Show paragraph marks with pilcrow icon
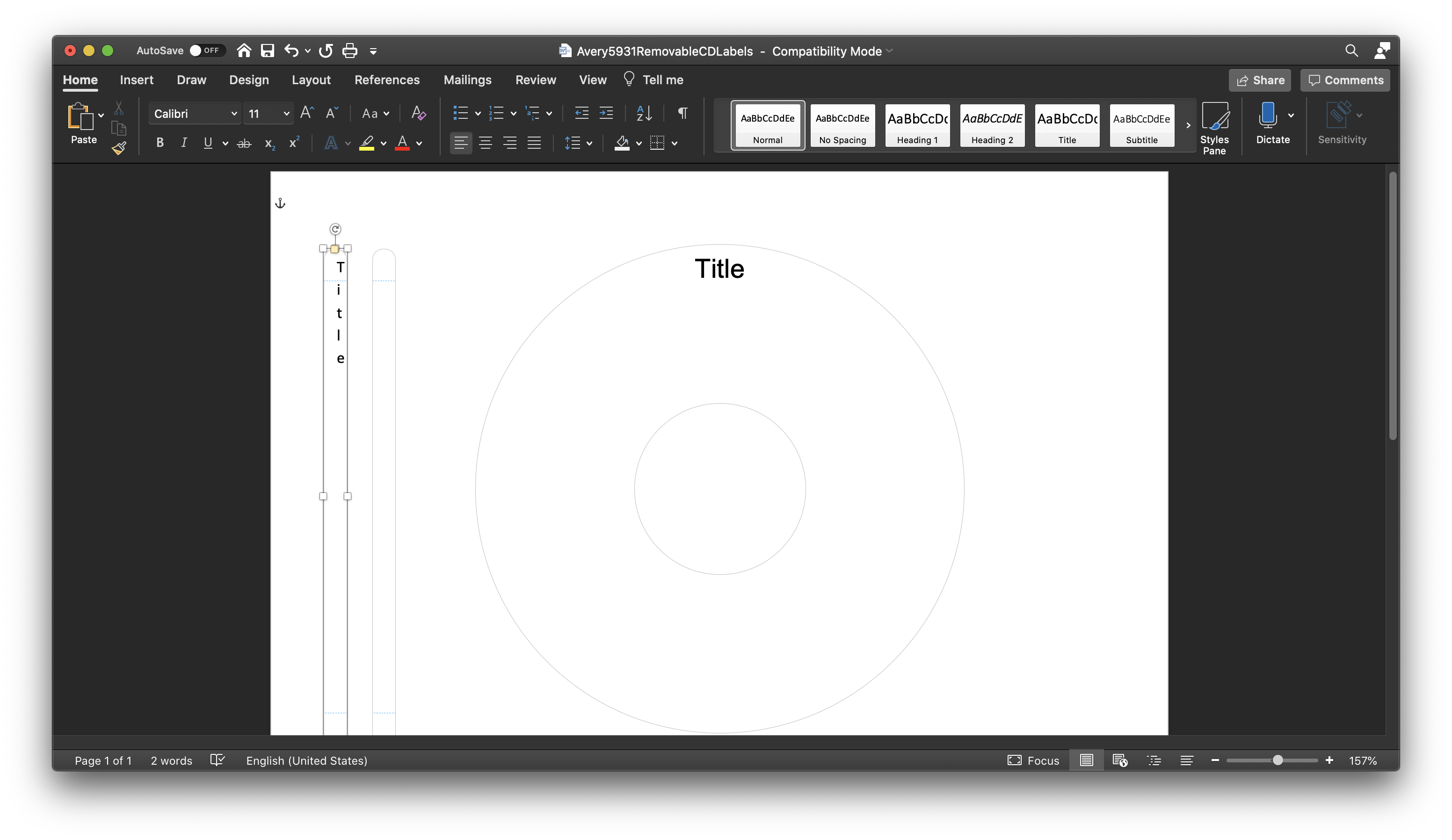The width and height of the screenshot is (1452, 840). pos(682,113)
